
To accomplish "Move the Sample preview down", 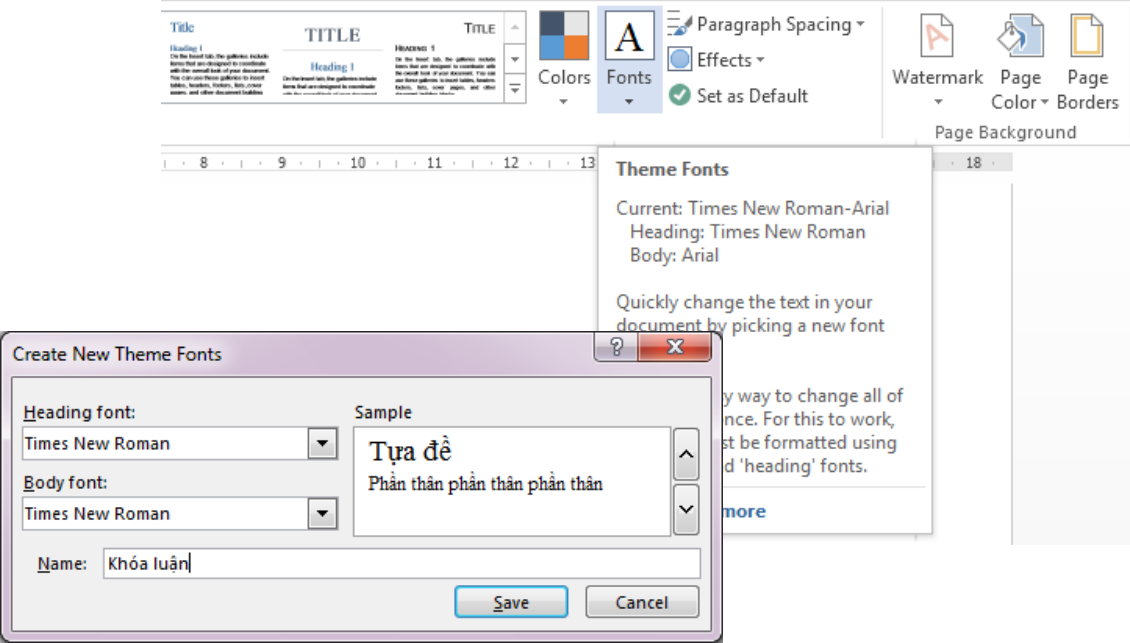I will tap(686, 509).
